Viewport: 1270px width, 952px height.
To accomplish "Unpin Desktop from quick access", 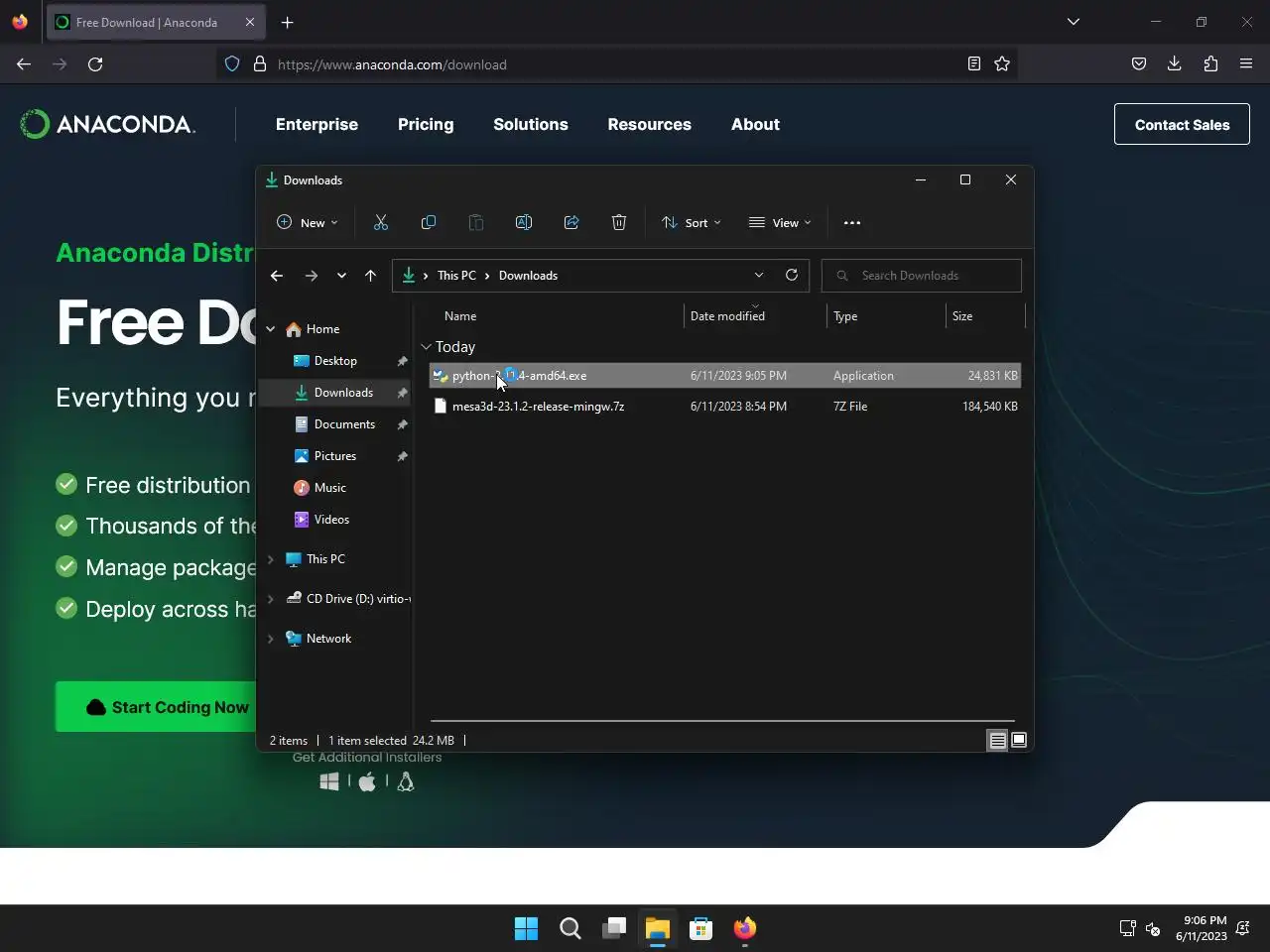I will [x=402, y=361].
